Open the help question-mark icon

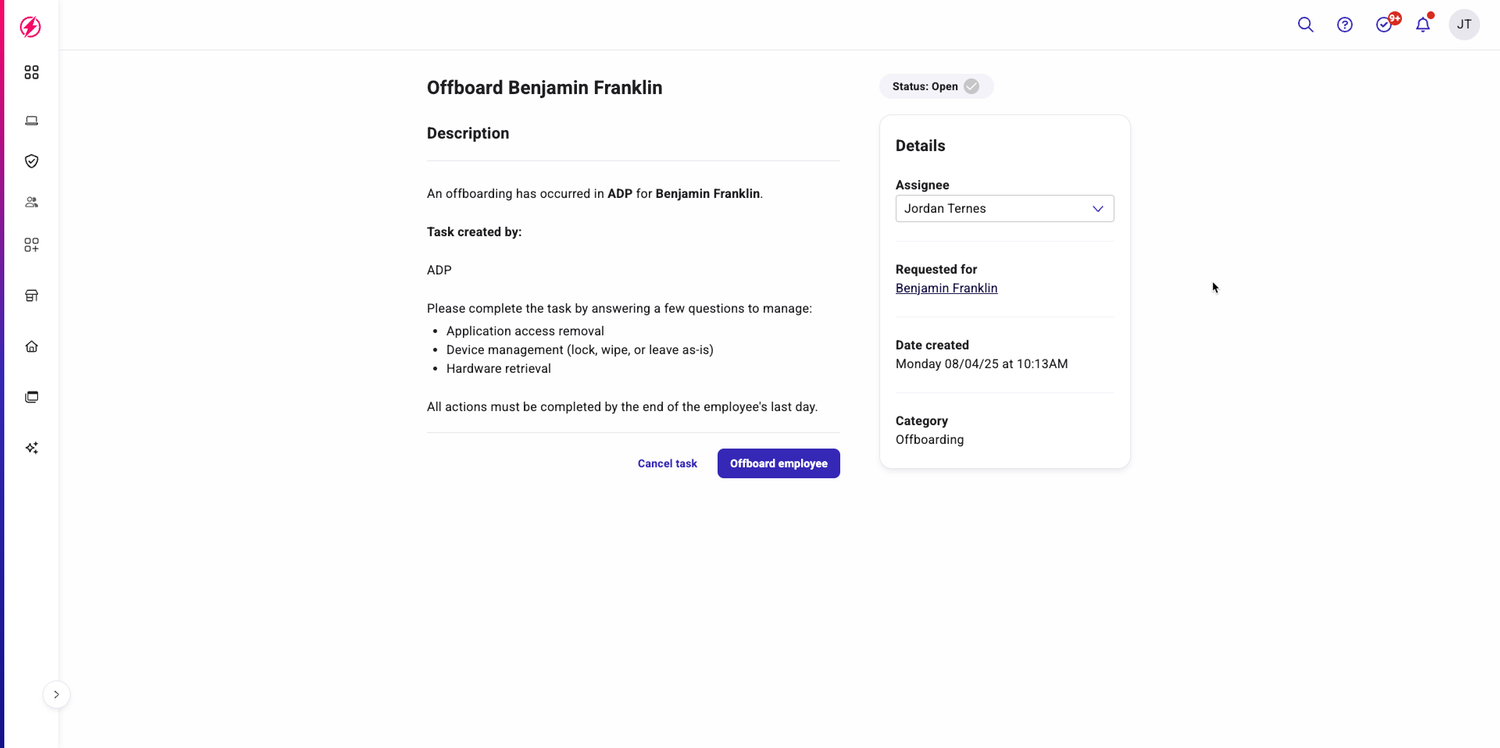point(1344,24)
